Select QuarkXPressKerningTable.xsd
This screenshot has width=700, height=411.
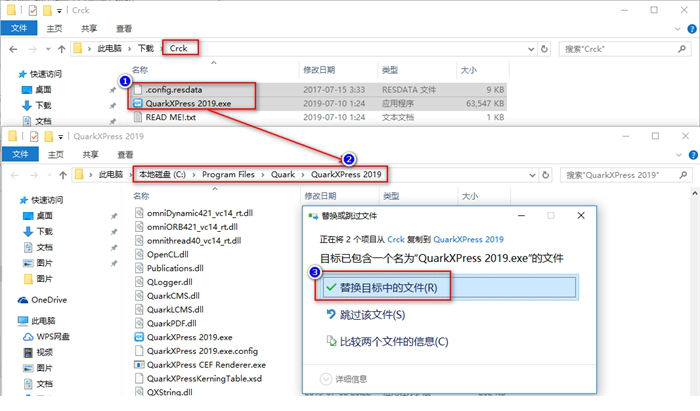pos(204,378)
